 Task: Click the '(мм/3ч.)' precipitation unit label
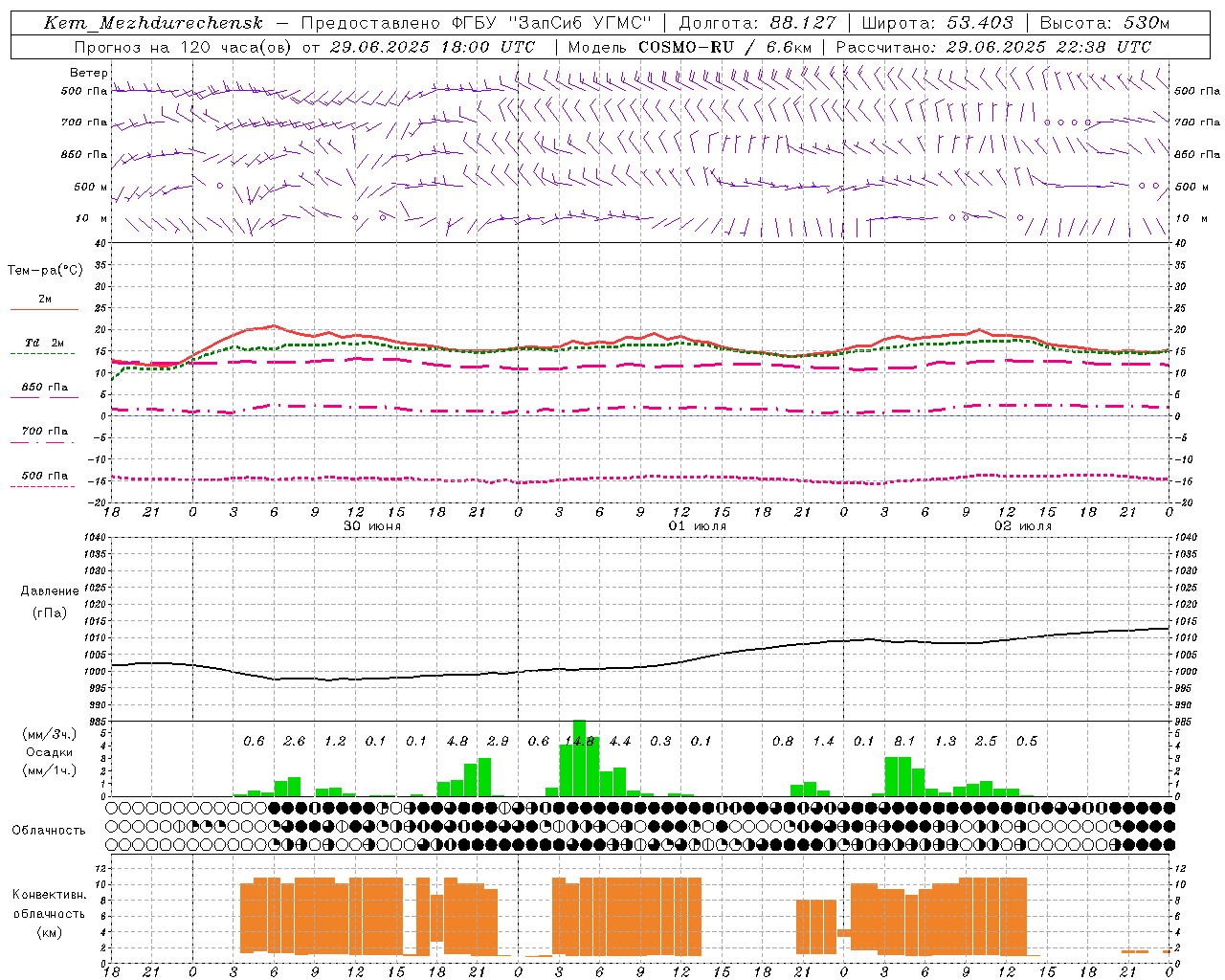[x=50, y=734]
